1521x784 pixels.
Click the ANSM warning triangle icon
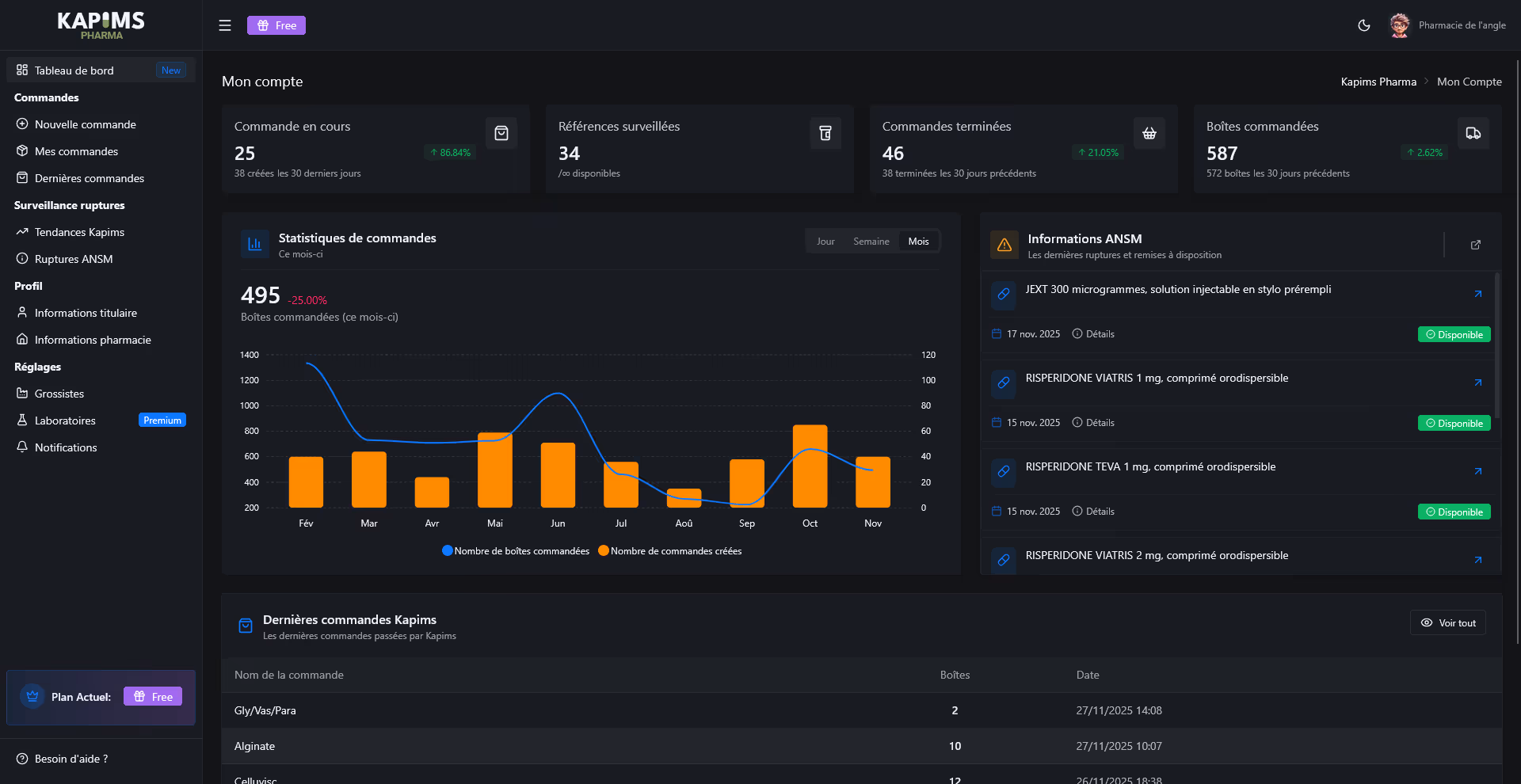click(x=1004, y=245)
